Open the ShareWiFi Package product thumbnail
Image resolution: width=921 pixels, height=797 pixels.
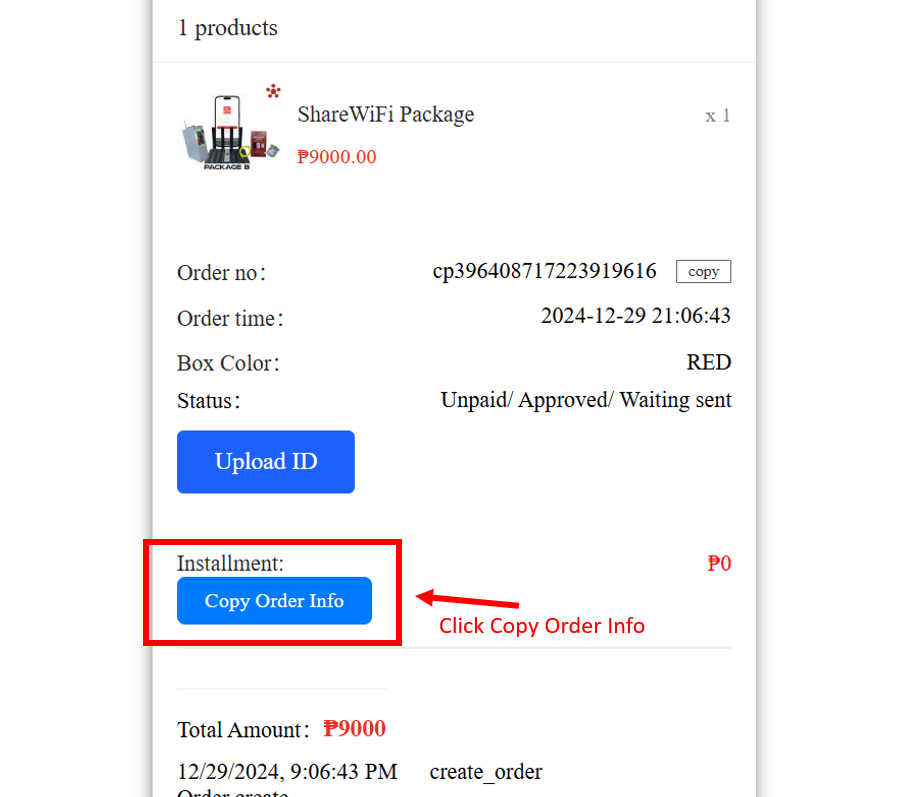click(x=230, y=132)
